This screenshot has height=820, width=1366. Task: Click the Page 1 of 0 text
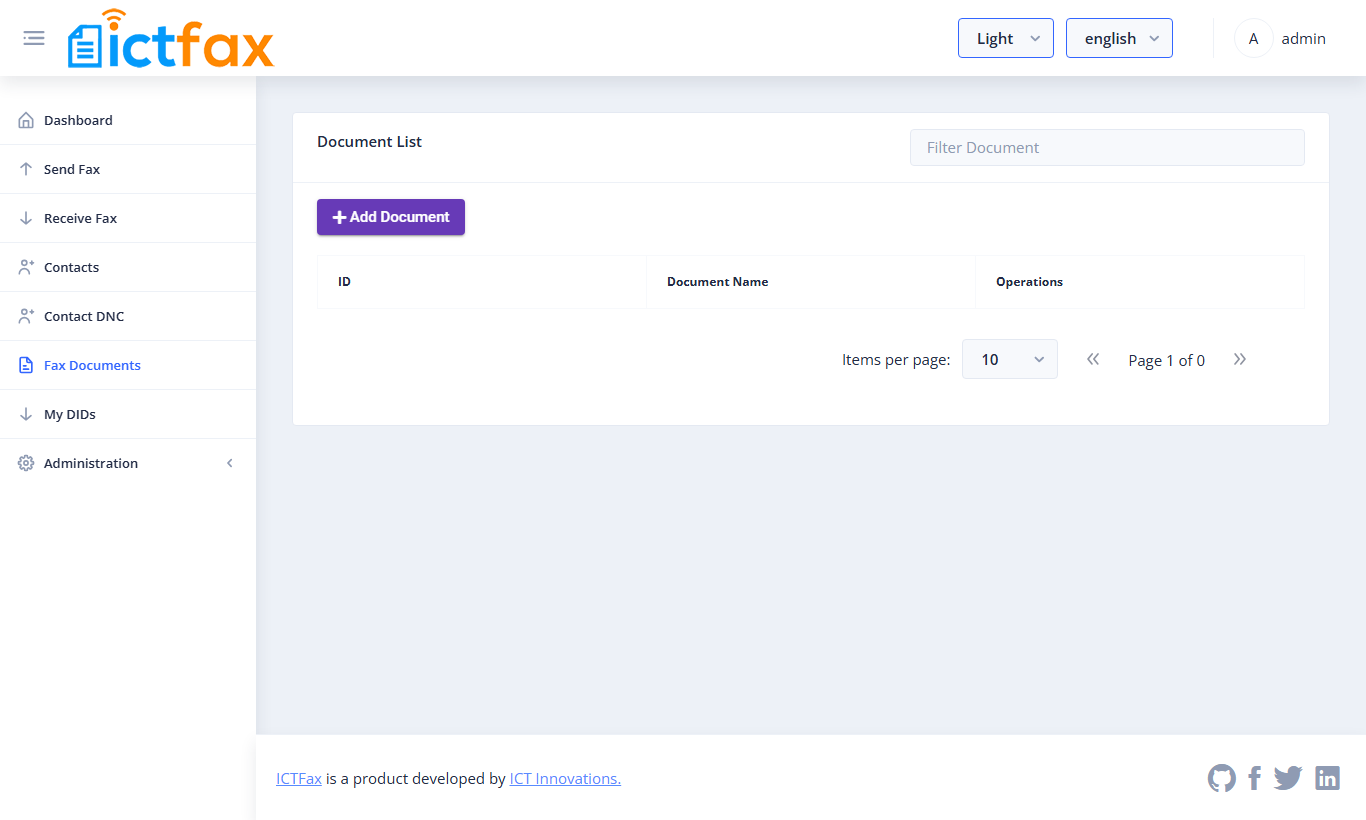click(1167, 360)
